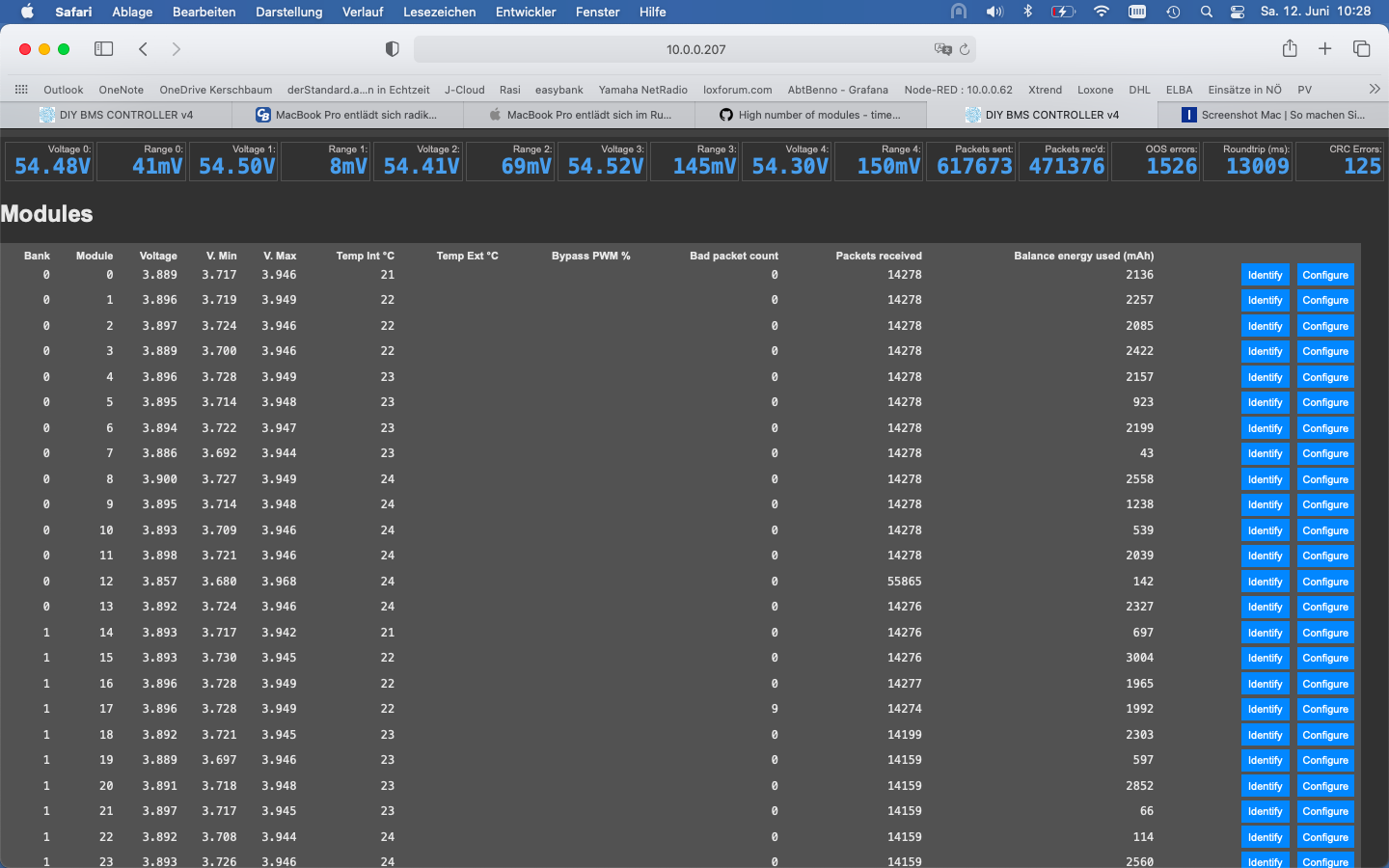
Task: Open Control Center
Action: (x=1238, y=12)
